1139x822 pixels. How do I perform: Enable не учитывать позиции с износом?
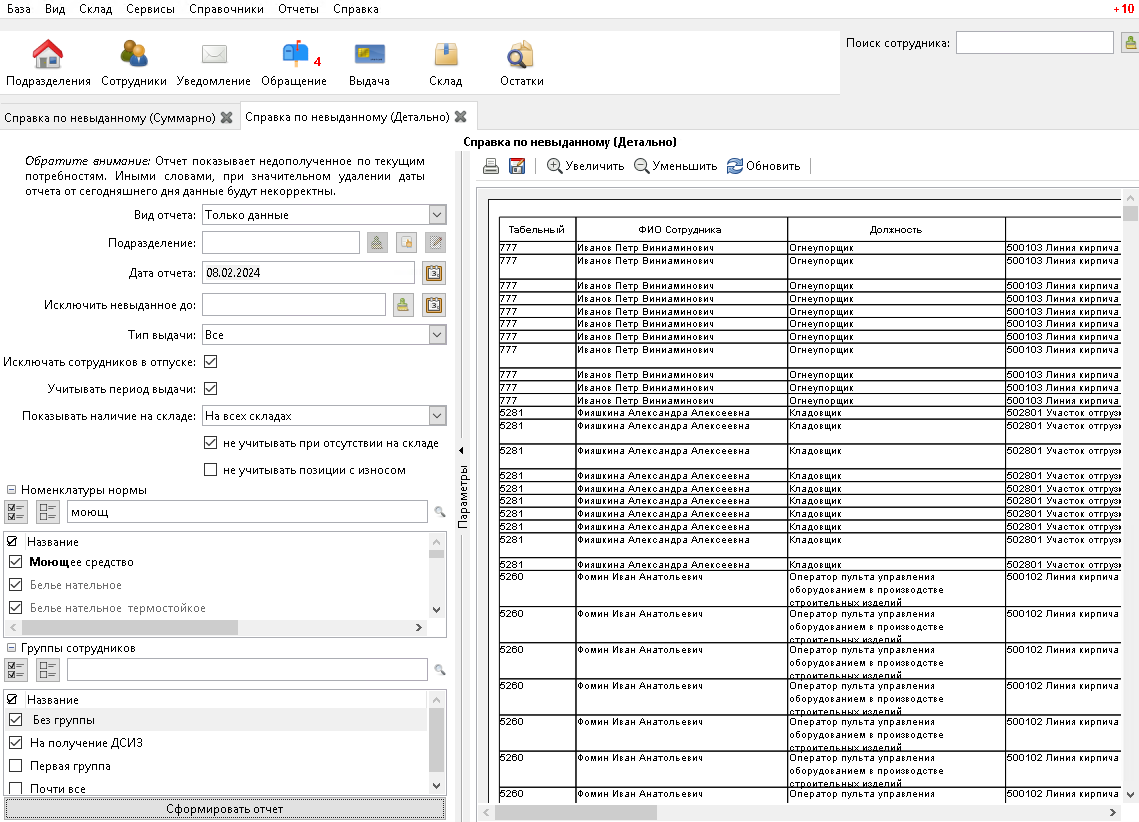coord(211,470)
